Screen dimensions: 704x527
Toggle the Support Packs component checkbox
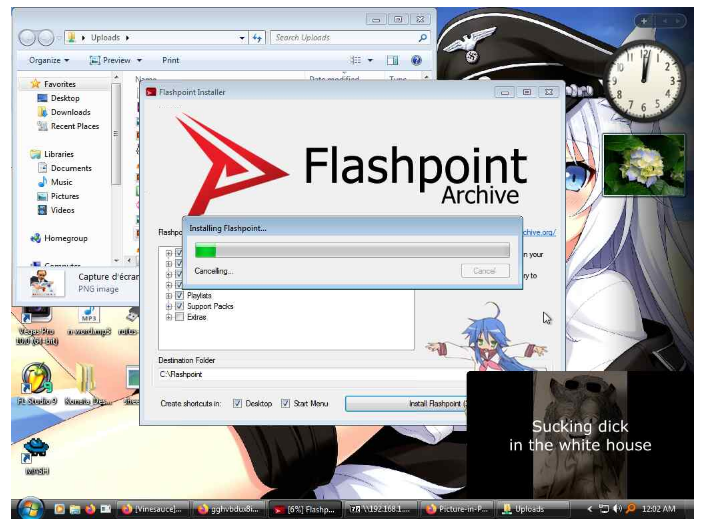[x=179, y=306]
